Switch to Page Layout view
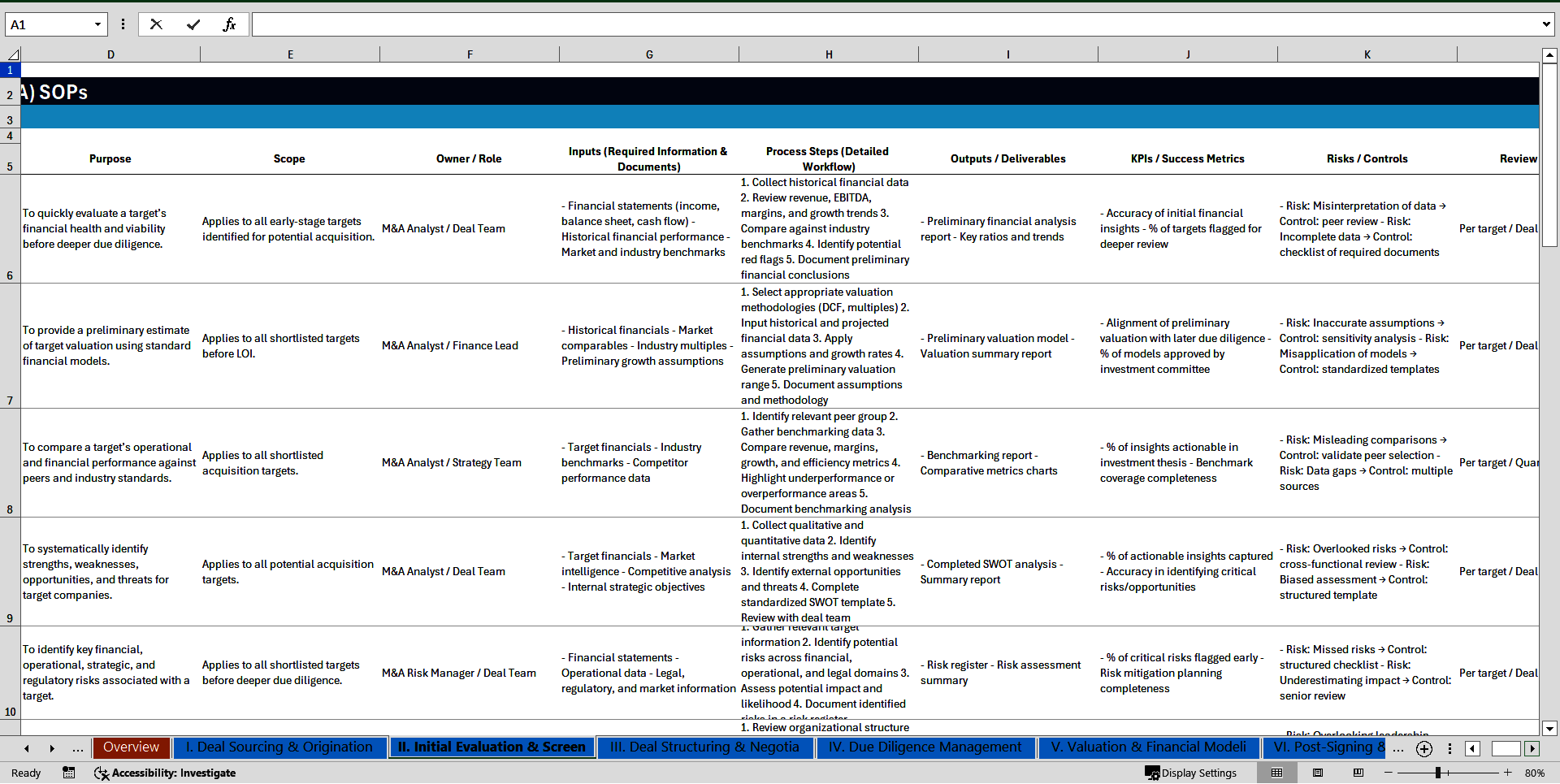This screenshot has width=1560, height=784. click(1318, 773)
